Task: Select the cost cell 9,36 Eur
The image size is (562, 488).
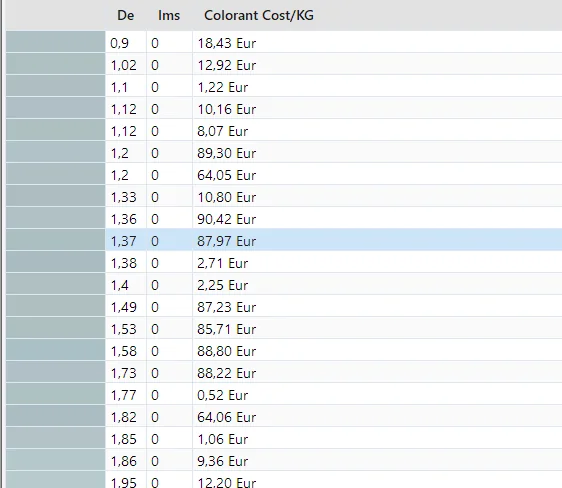Action: [223, 461]
